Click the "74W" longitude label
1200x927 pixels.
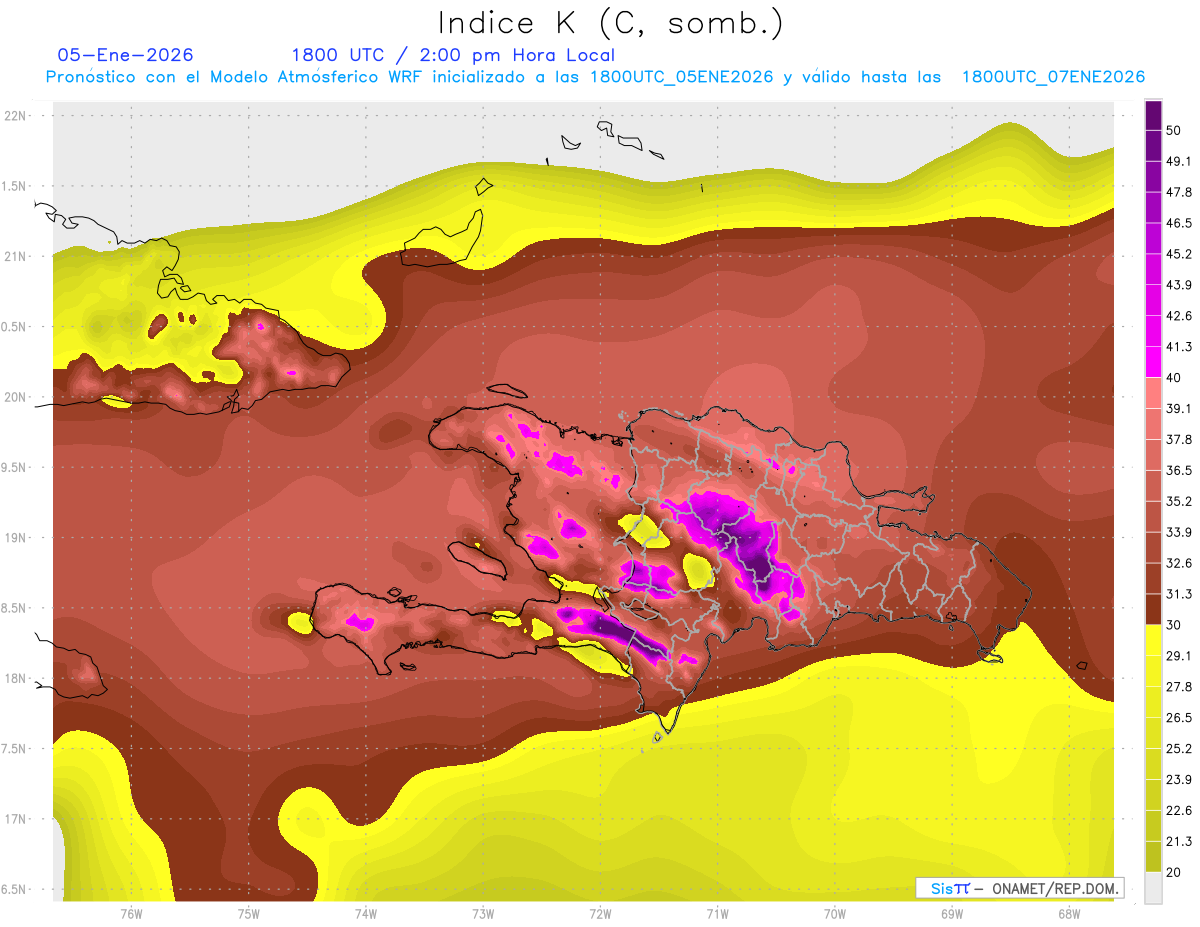(366, 914)
